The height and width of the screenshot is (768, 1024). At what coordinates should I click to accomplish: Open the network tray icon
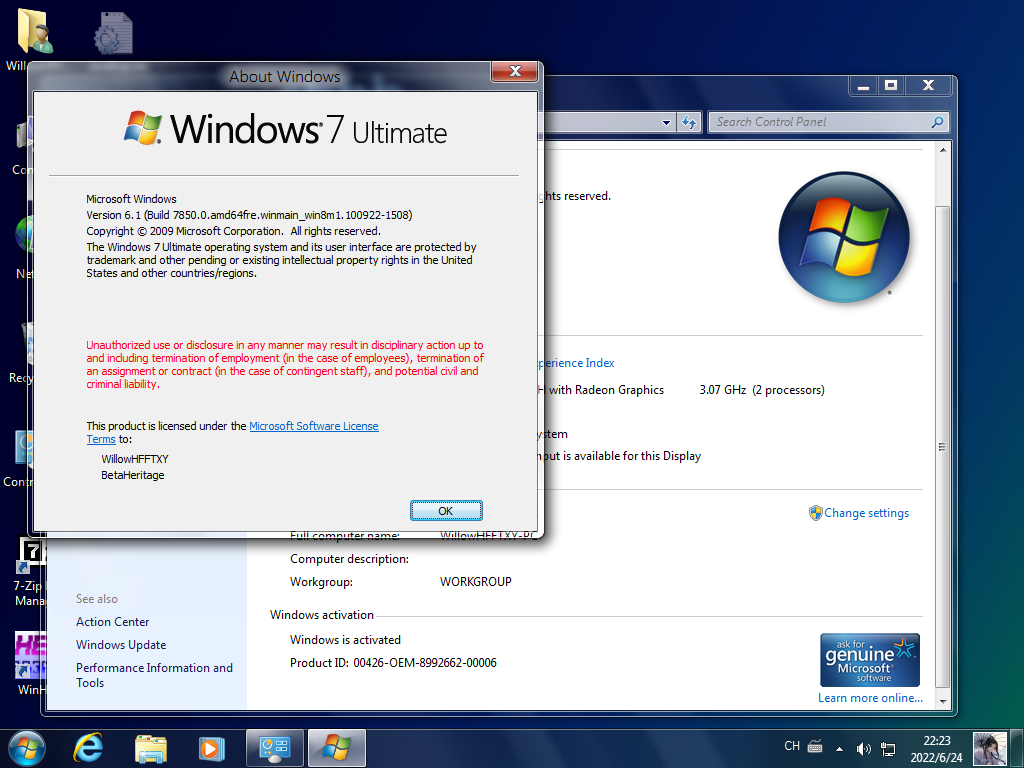[x=888, y=748]
